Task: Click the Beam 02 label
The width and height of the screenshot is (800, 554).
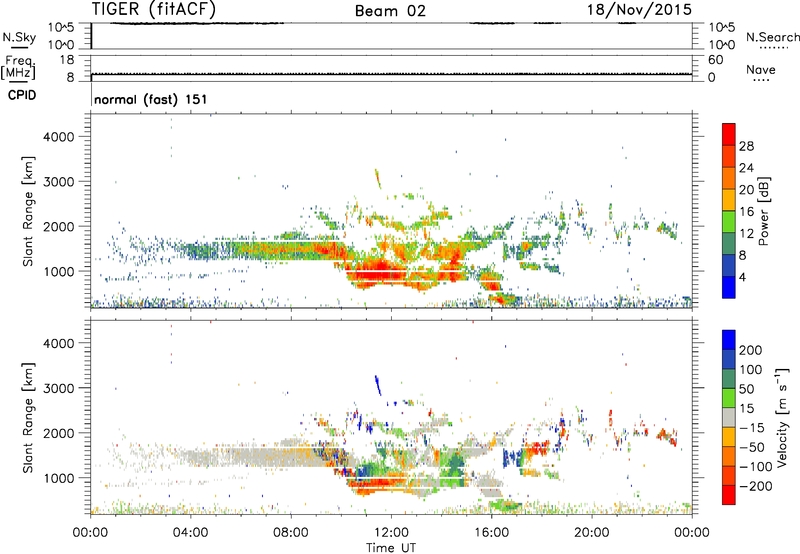Action: point(390,11)
